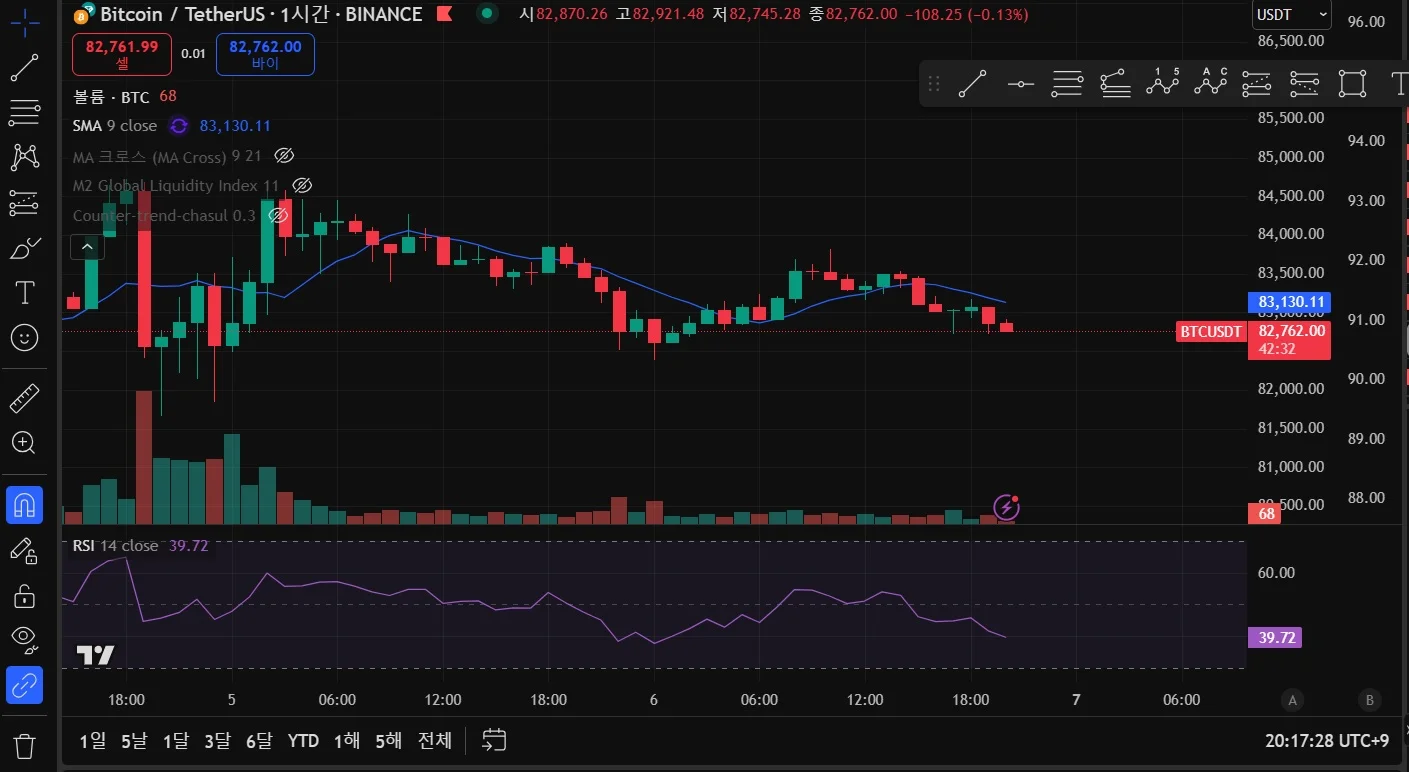Toggle hide all drawings eye icon
Viewport: 1409px width, 772px height.
click(24, 638)
